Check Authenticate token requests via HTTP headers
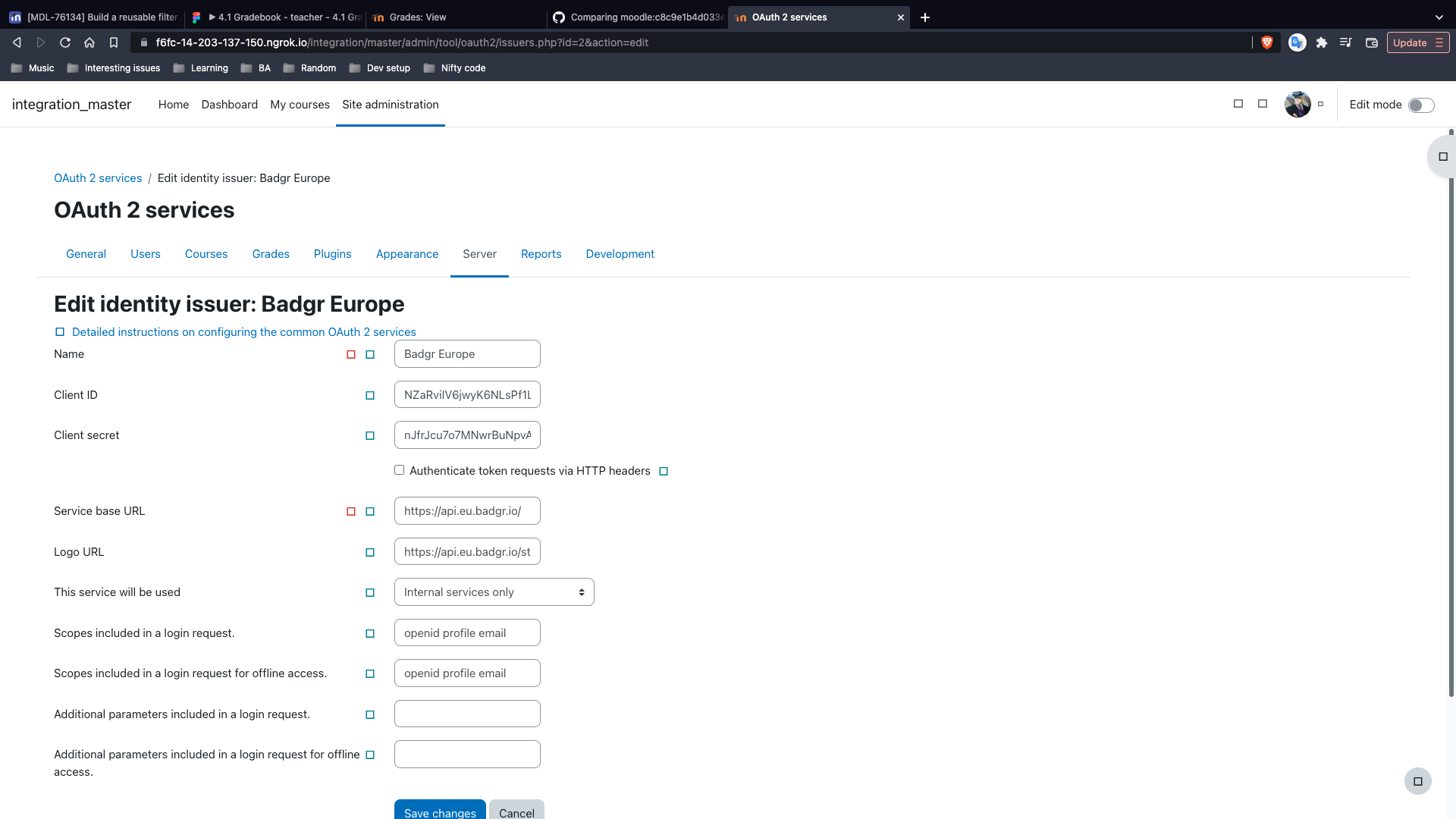The image size is (1456, 819). coord(399,470)
